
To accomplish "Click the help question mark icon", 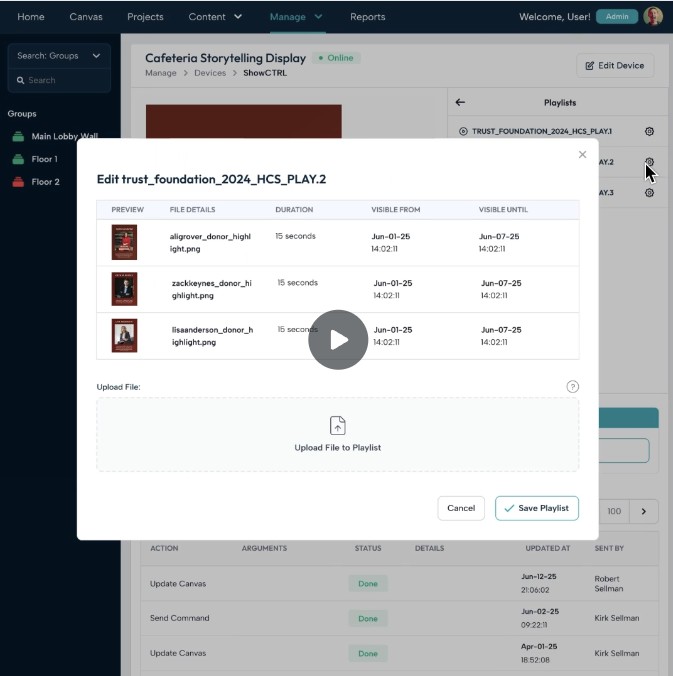I will pyautogui.click(x=572, y=387).
